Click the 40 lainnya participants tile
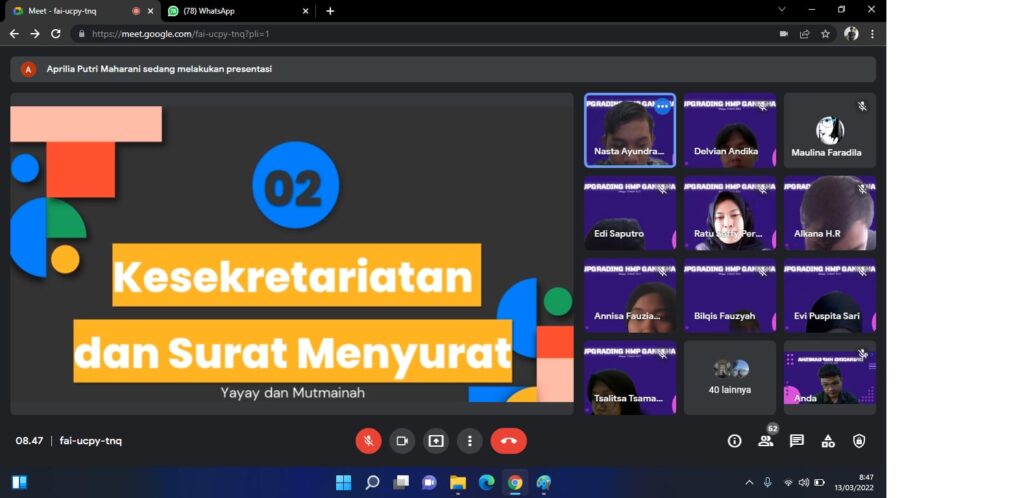Image resolution: width=1024 pixels, height=498 pixels. coord(729,377)
